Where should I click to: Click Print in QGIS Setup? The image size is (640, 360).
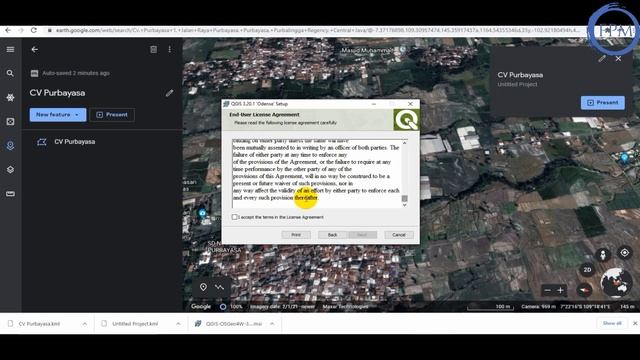click(296, 235)
